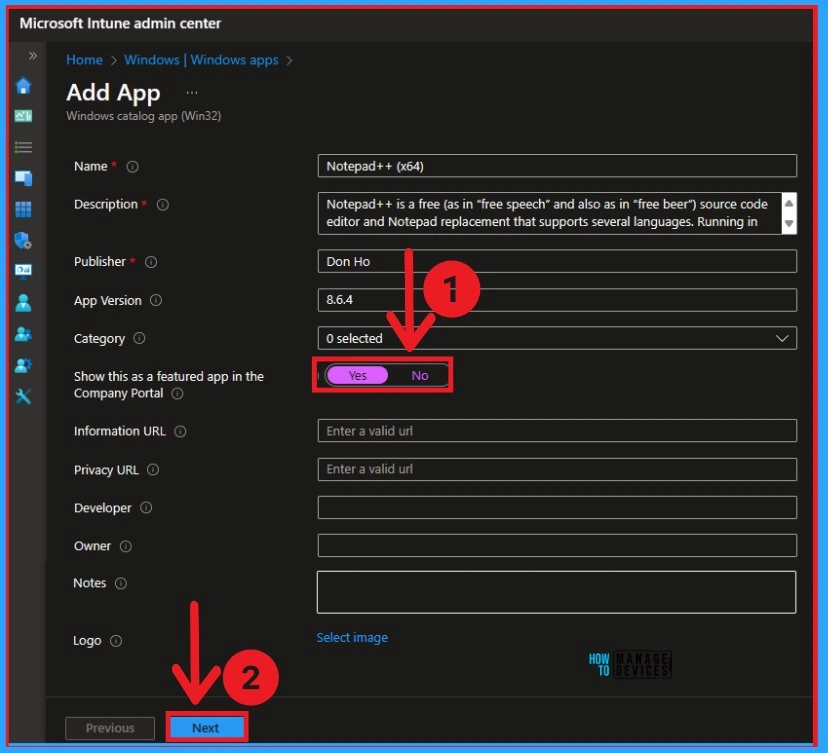Show info tooltip for Owner
Image resolution: width=828 pixels, height=753 pixels.
[x=126, y=546]
